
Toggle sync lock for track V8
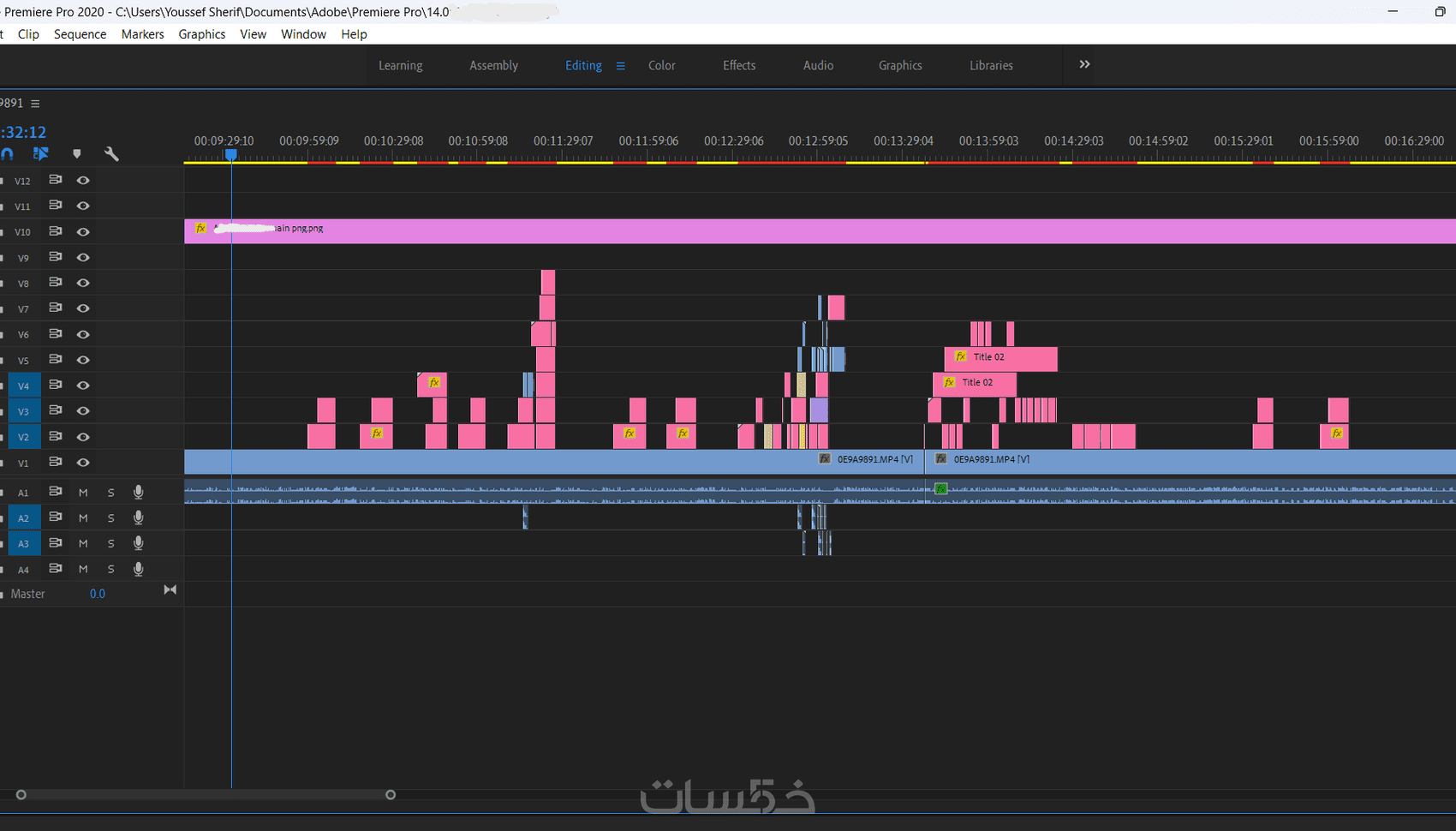[56, 283]
